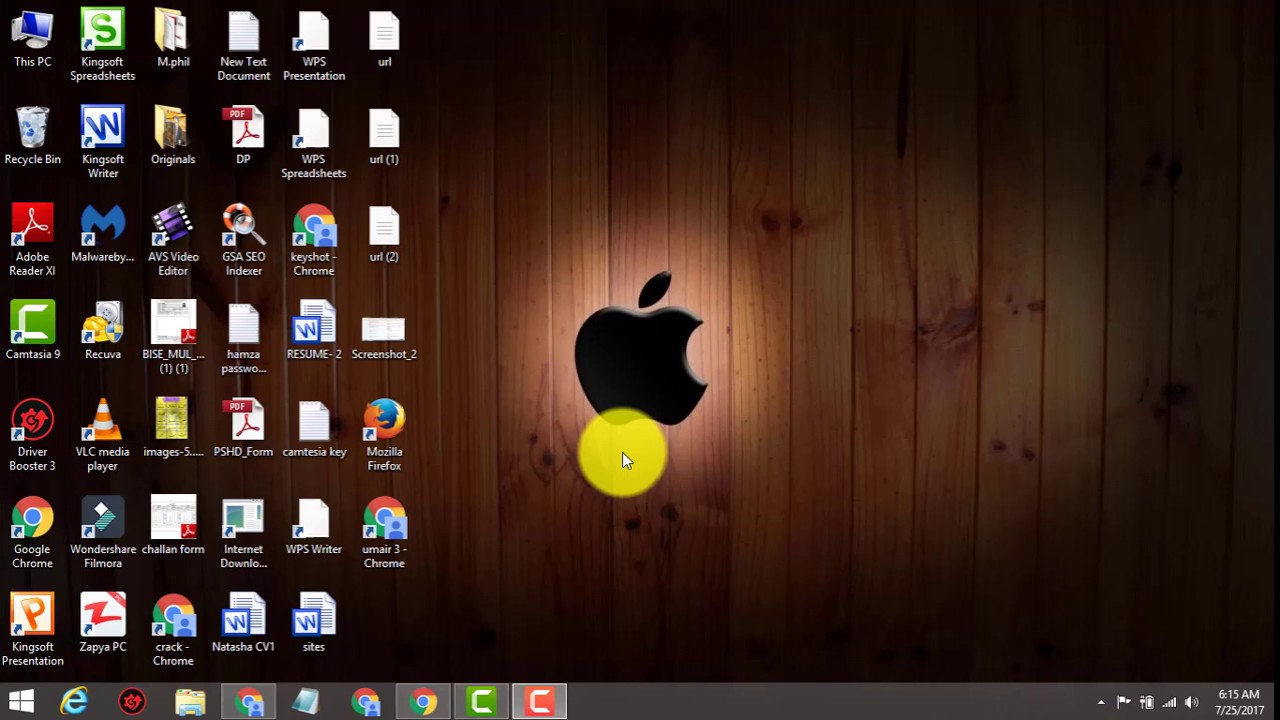Open the Action Center flag icon
1280x720 pixels.
[1124, 702]
